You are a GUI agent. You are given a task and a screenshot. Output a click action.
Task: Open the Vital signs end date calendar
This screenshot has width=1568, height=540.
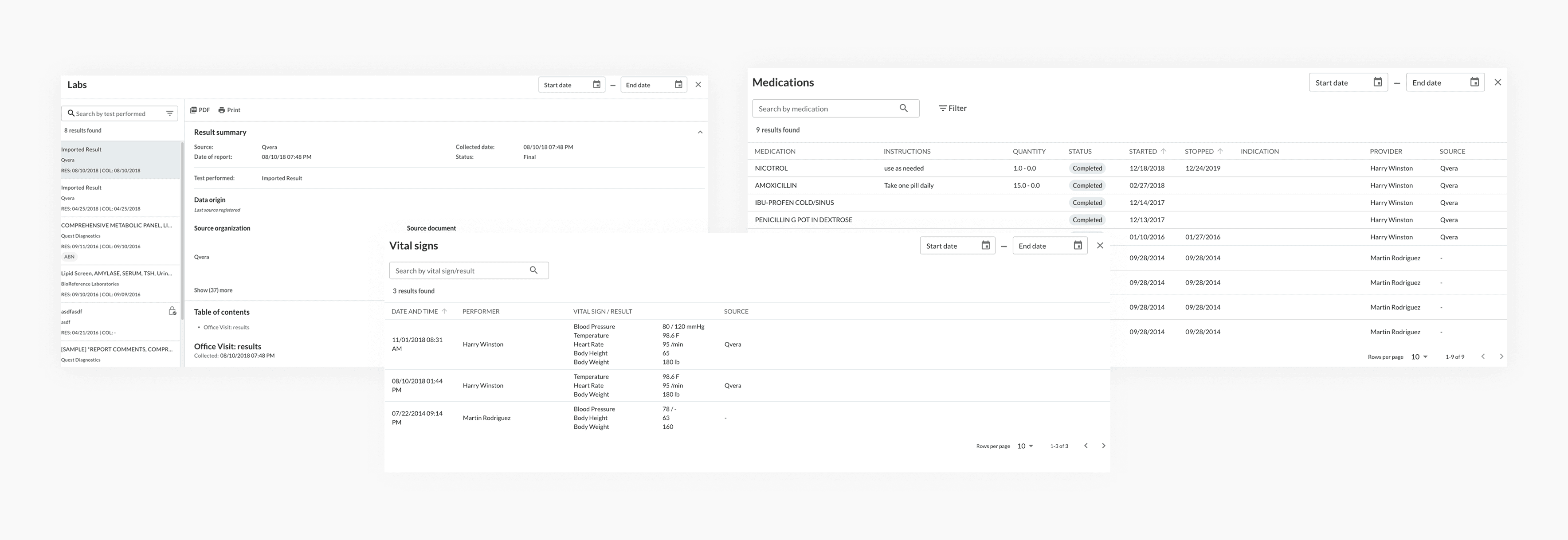pos(1078,245)
